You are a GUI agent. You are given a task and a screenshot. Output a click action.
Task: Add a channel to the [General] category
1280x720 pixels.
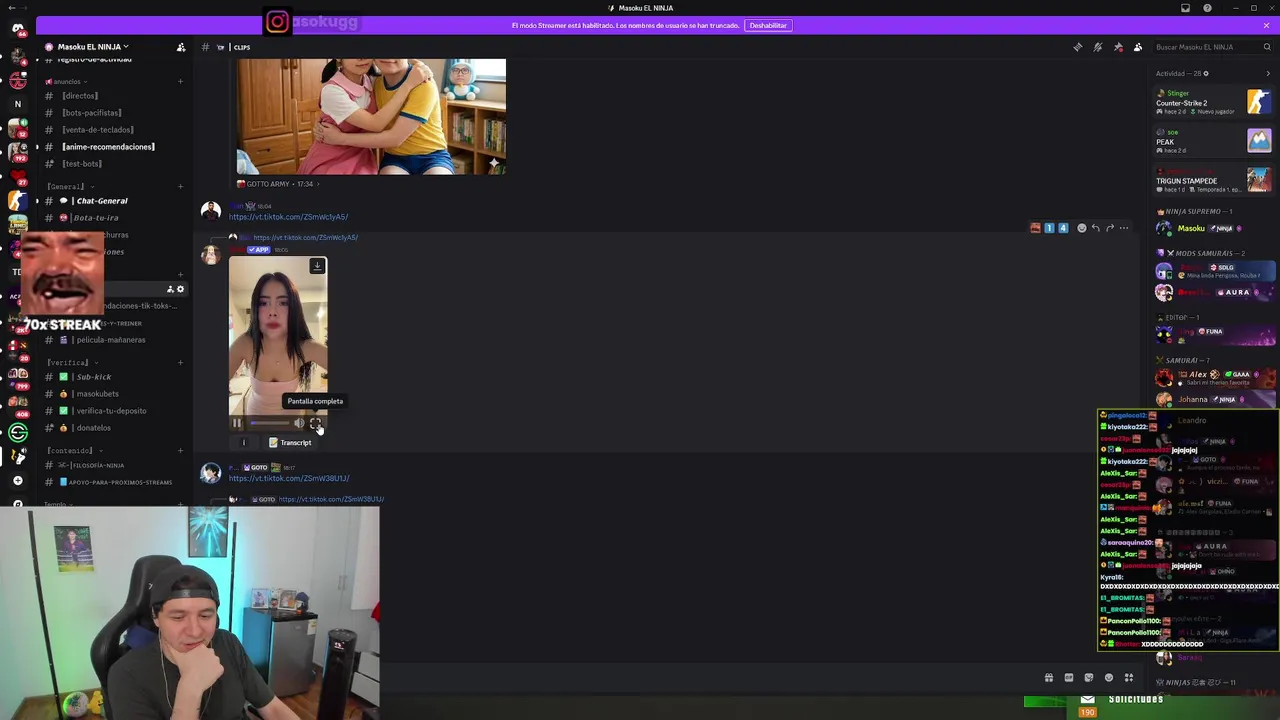[x=181, y=187]
